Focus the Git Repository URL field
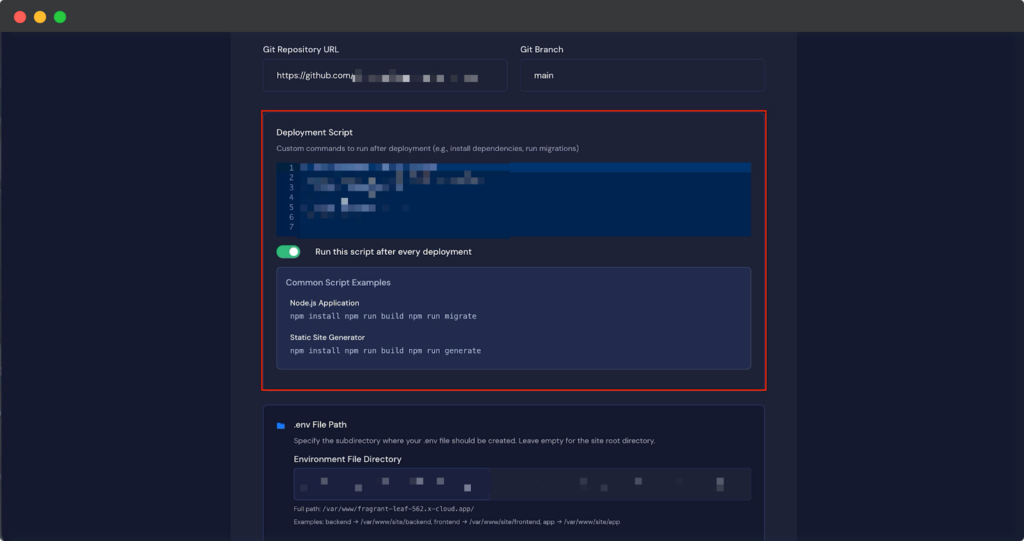The width and height of the screenshot is (1024, 541). click(385, 75)
